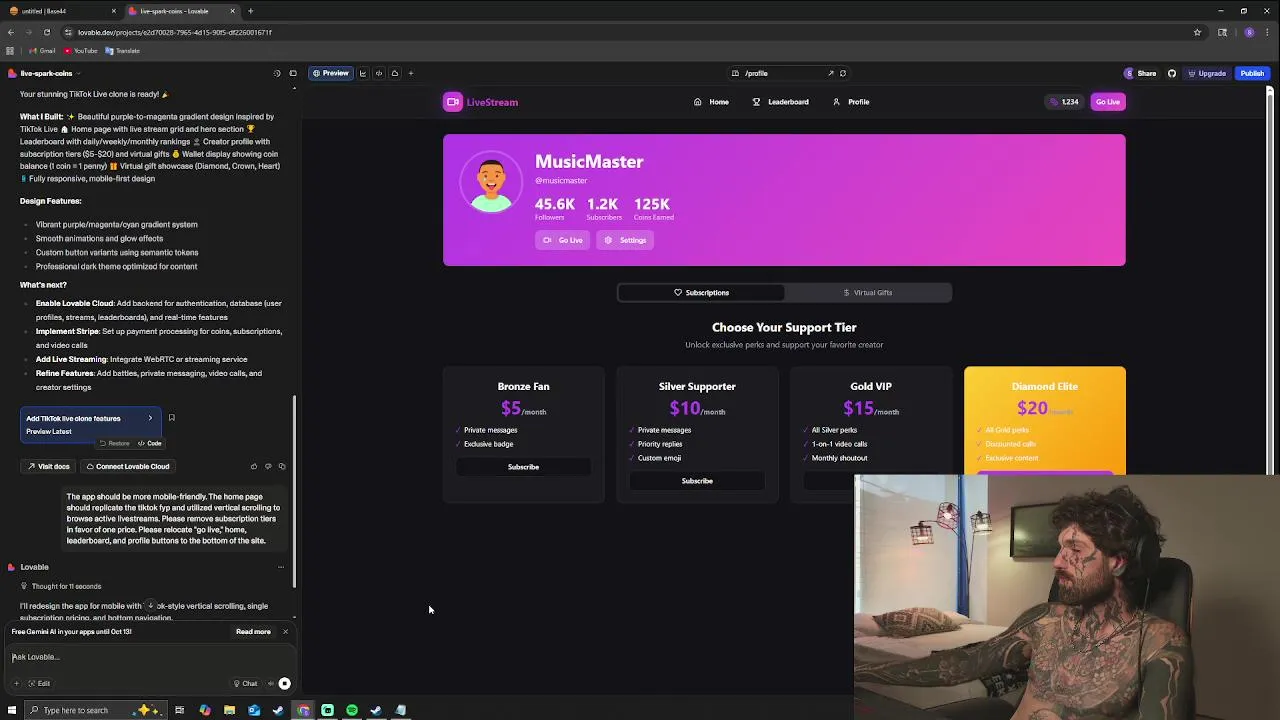The image size is (1280, 720).
Task: Open Code for the version card
Action: point(150,443)
